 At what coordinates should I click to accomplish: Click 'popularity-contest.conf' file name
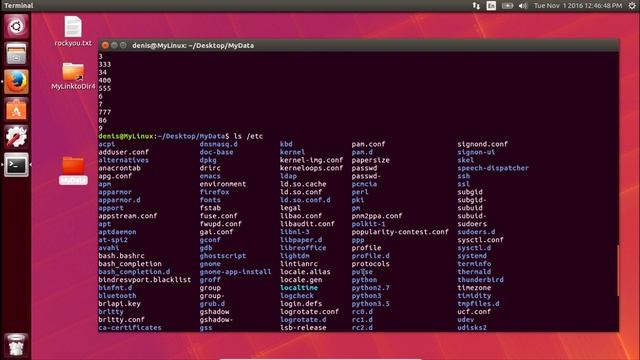(400, 232)
